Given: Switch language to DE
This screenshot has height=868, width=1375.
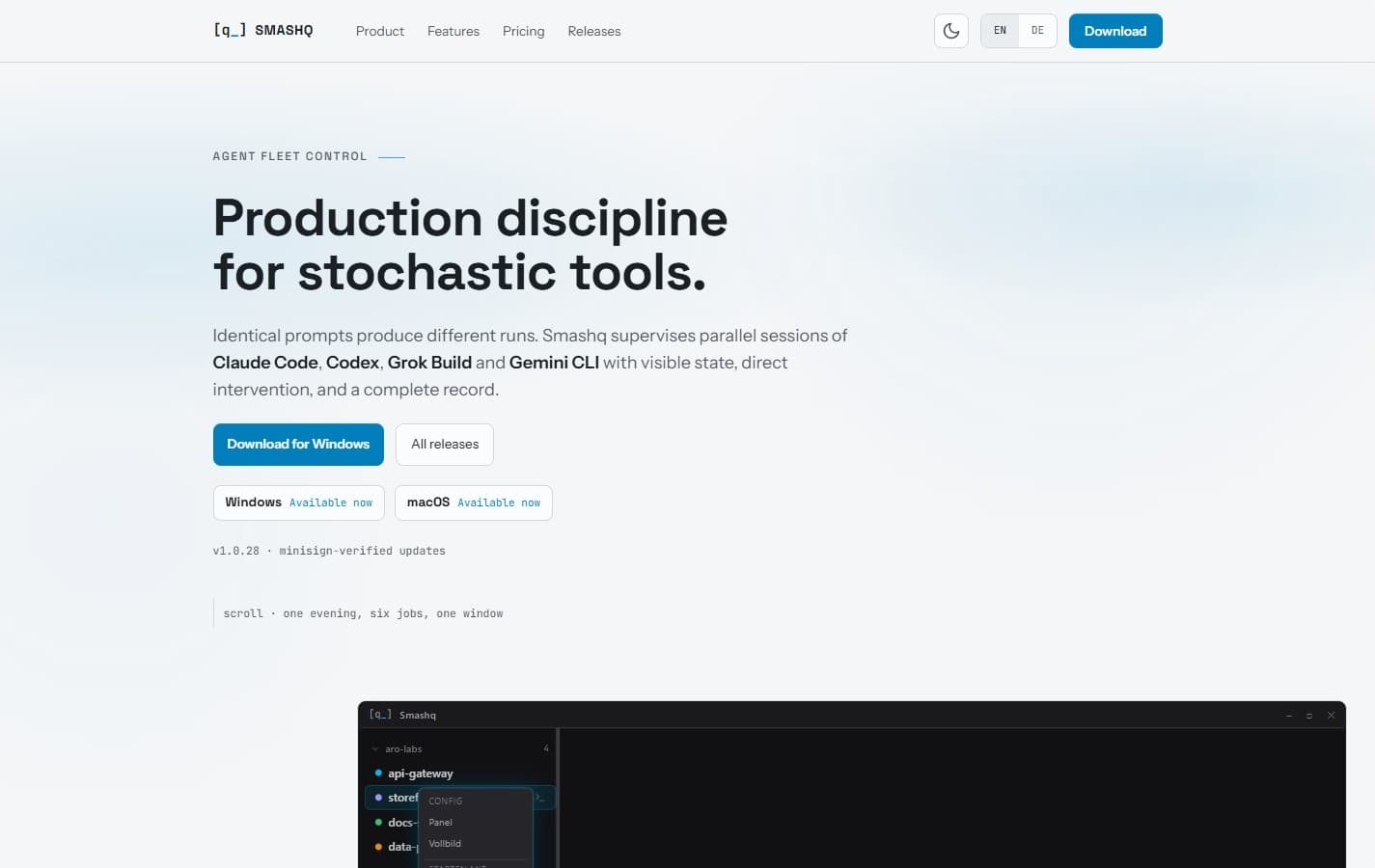Looking at the screenshot, I should (1037, 31).
